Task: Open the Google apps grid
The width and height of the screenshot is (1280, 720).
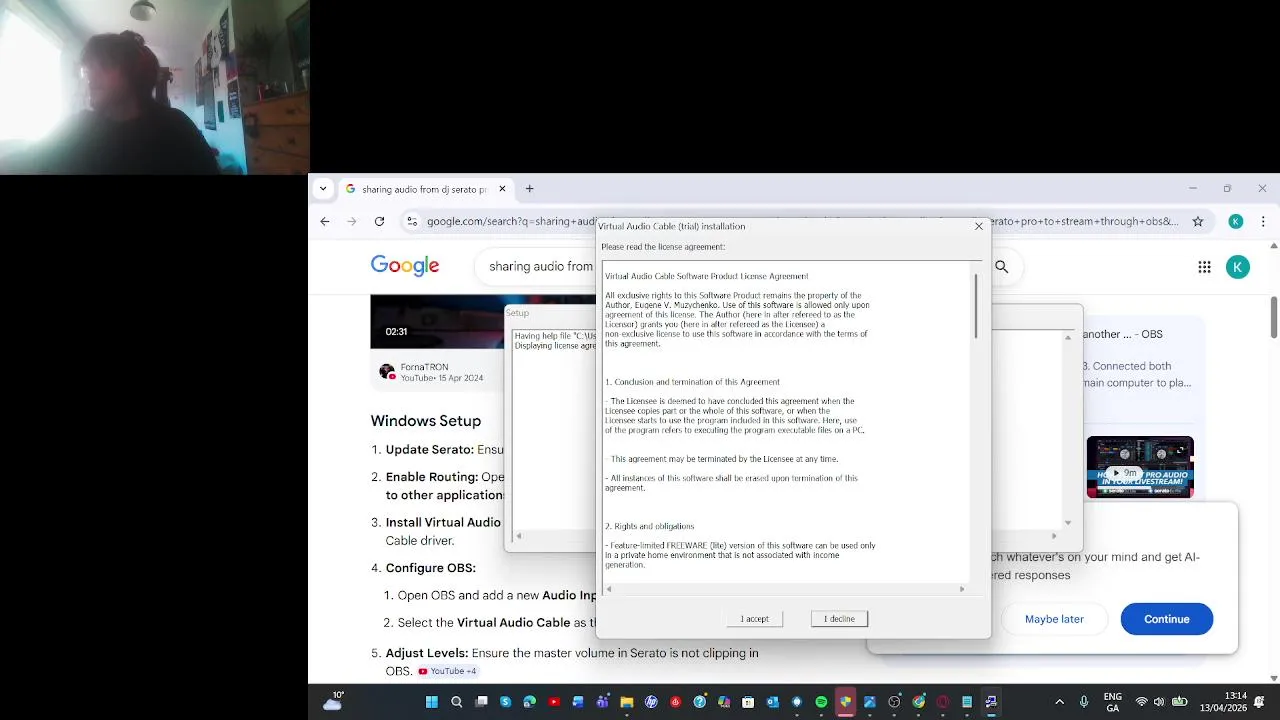Action: click(x=1205, y=267)
